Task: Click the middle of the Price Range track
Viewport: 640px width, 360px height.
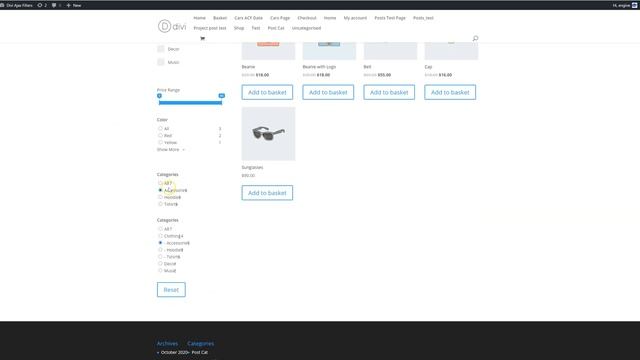Action: coord(191,103)
